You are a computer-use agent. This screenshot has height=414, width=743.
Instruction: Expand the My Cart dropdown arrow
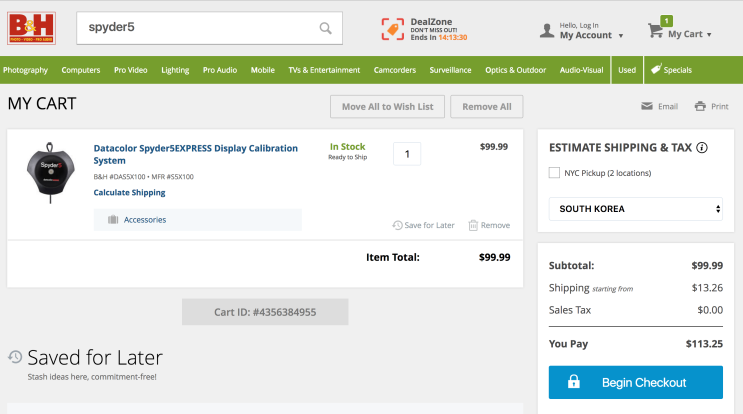(x=709, y=35)
